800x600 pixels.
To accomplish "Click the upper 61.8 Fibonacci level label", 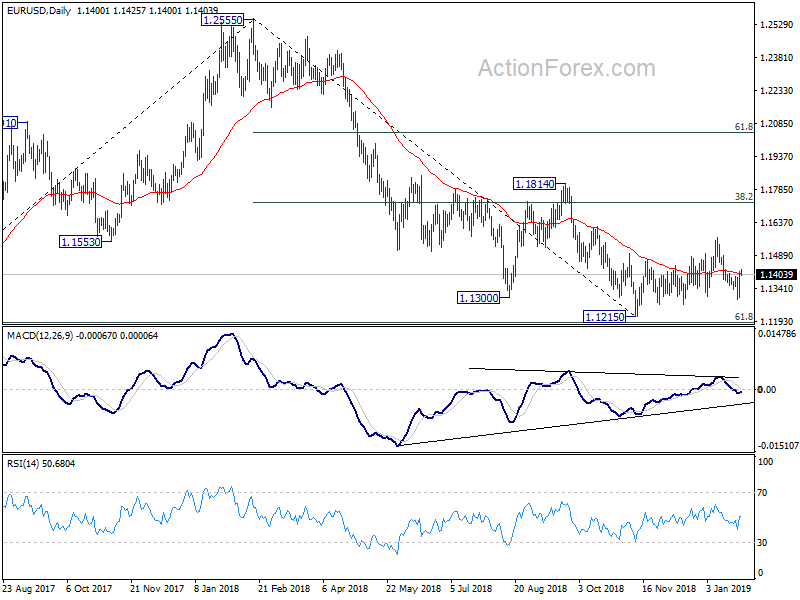I will [x=744, y=127].
